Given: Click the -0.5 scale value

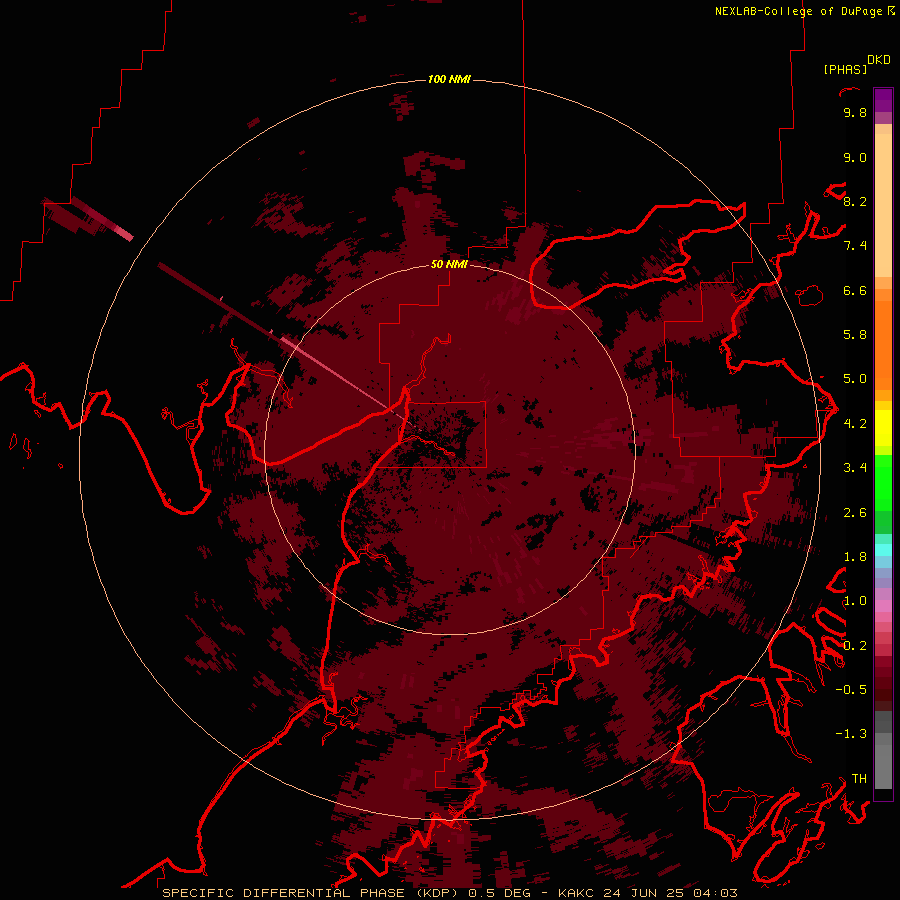Looking at the screenshot, I should pos(851,690).
